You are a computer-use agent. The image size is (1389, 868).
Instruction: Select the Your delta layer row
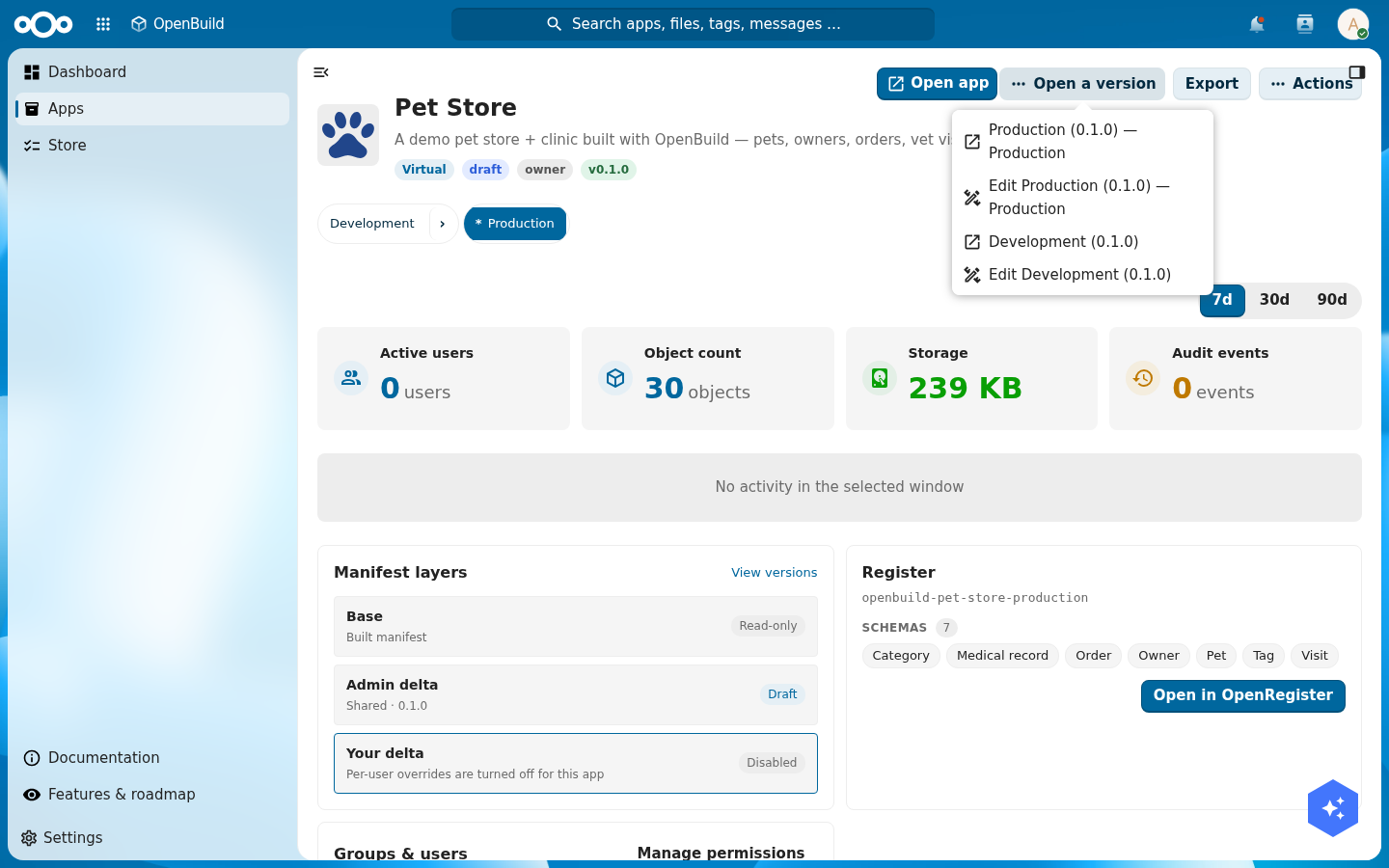[x=576, y=764]
